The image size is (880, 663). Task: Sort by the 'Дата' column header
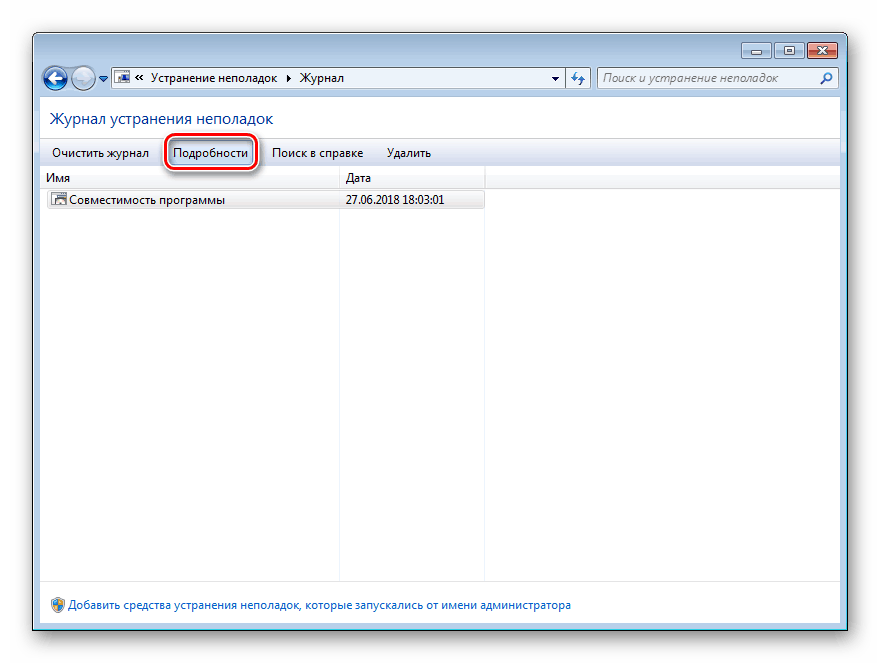412,178
